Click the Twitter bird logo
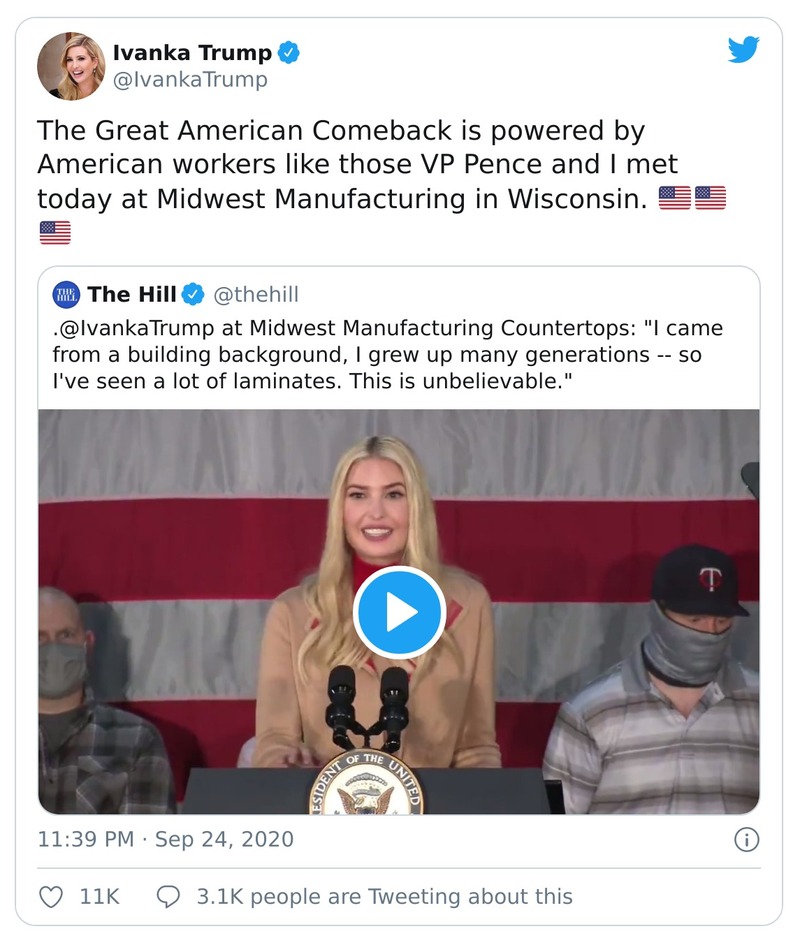Image resolution: width=800 pixels, height=945 pixels. [743, 50]
